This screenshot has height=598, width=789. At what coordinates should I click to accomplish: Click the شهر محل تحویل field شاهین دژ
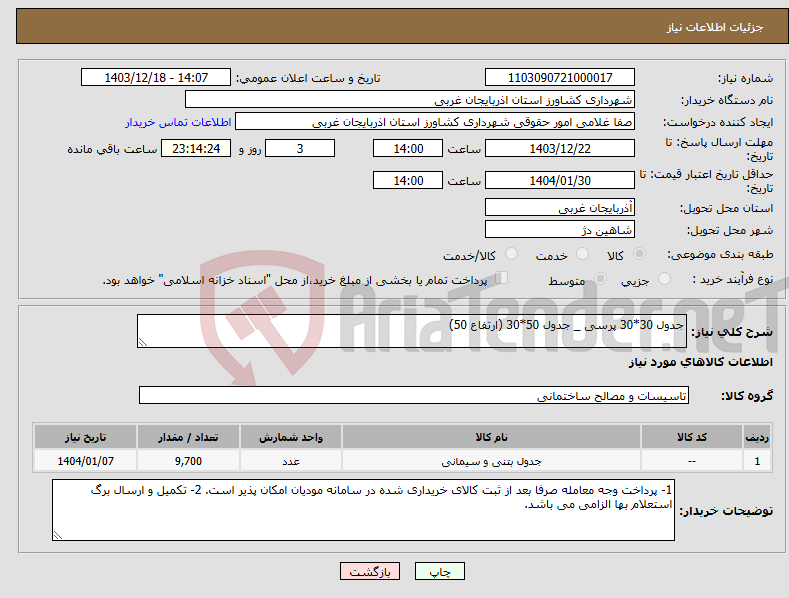tap(560, 230)
